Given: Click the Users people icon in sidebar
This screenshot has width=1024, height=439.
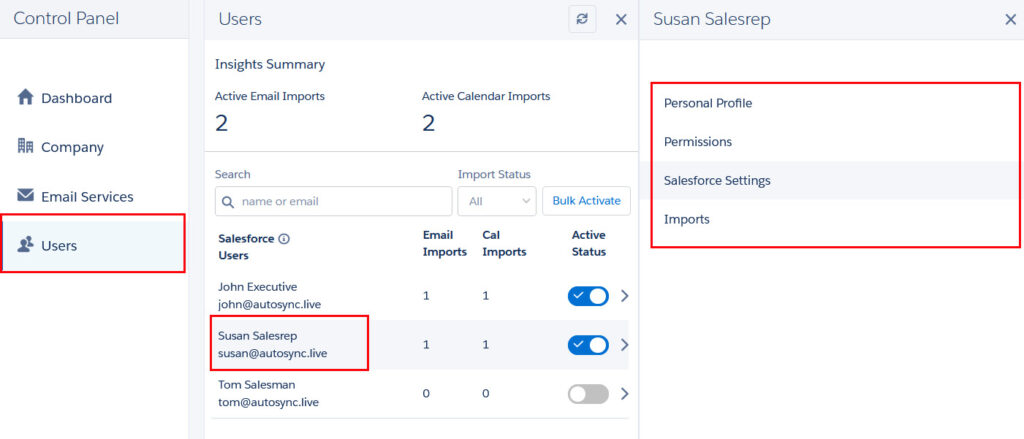Looking at the screenshot, I should pos(25,245).
